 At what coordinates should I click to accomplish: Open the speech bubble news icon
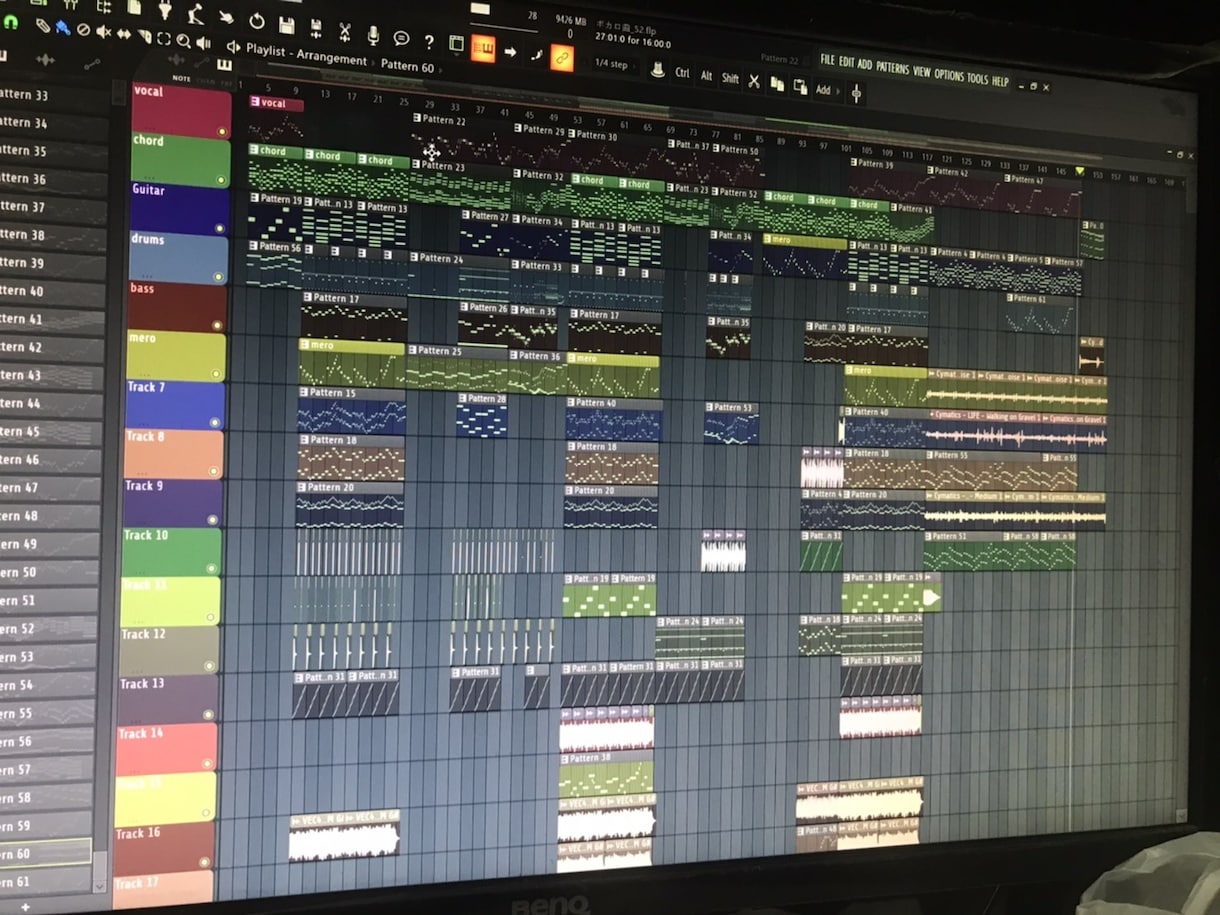[x=401, y=38]
